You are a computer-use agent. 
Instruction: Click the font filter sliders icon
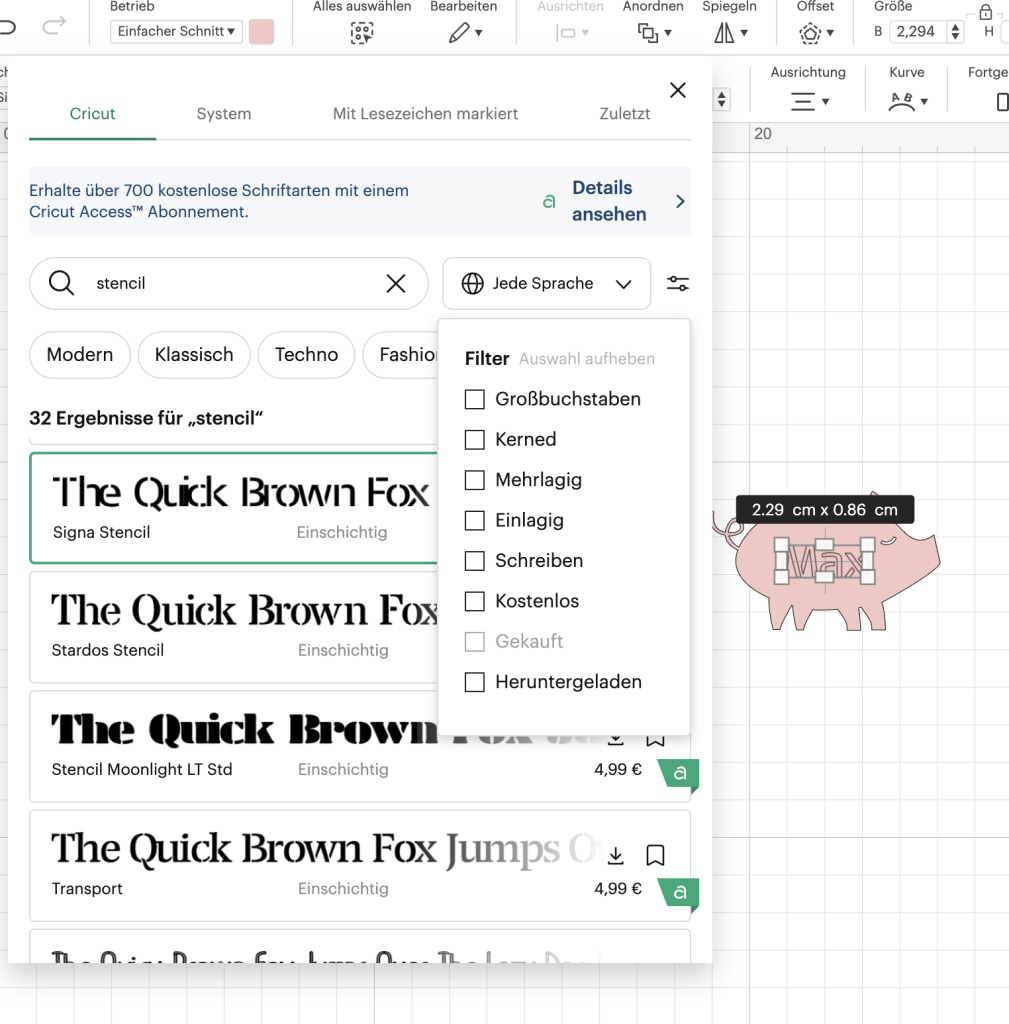point(678,284)
